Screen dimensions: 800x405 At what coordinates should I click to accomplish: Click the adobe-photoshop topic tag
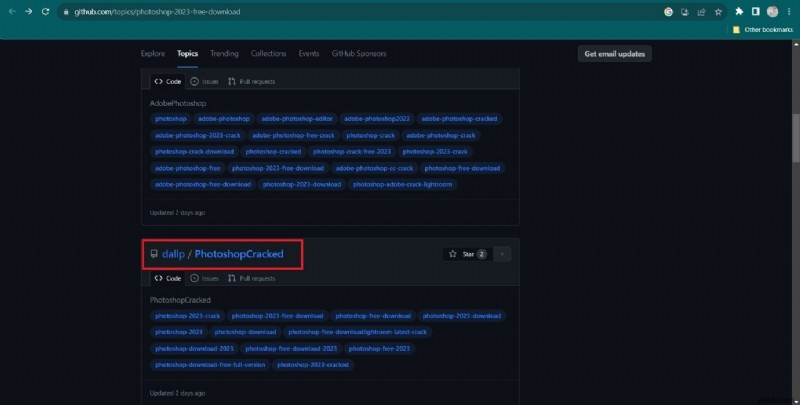224,119
